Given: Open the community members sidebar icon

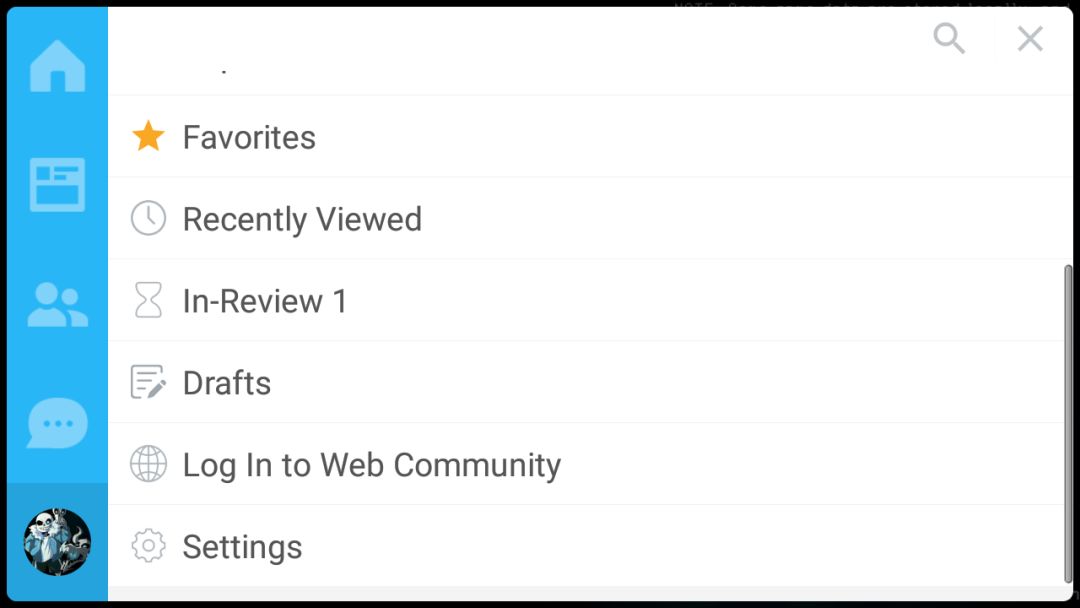Looking at the screenshot, I should pyautogui.click(x=57, y=305).
